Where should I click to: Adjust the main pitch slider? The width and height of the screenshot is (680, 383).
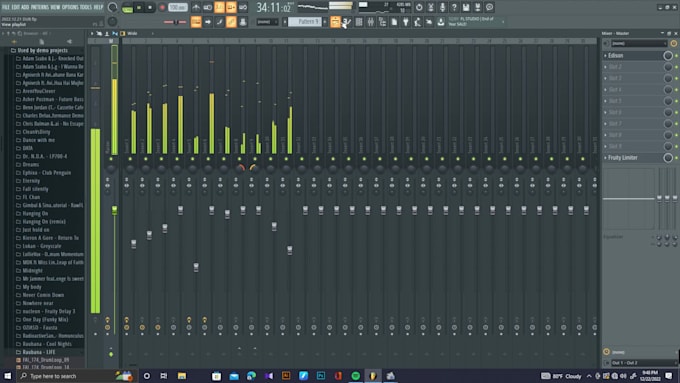click(175, 22)
